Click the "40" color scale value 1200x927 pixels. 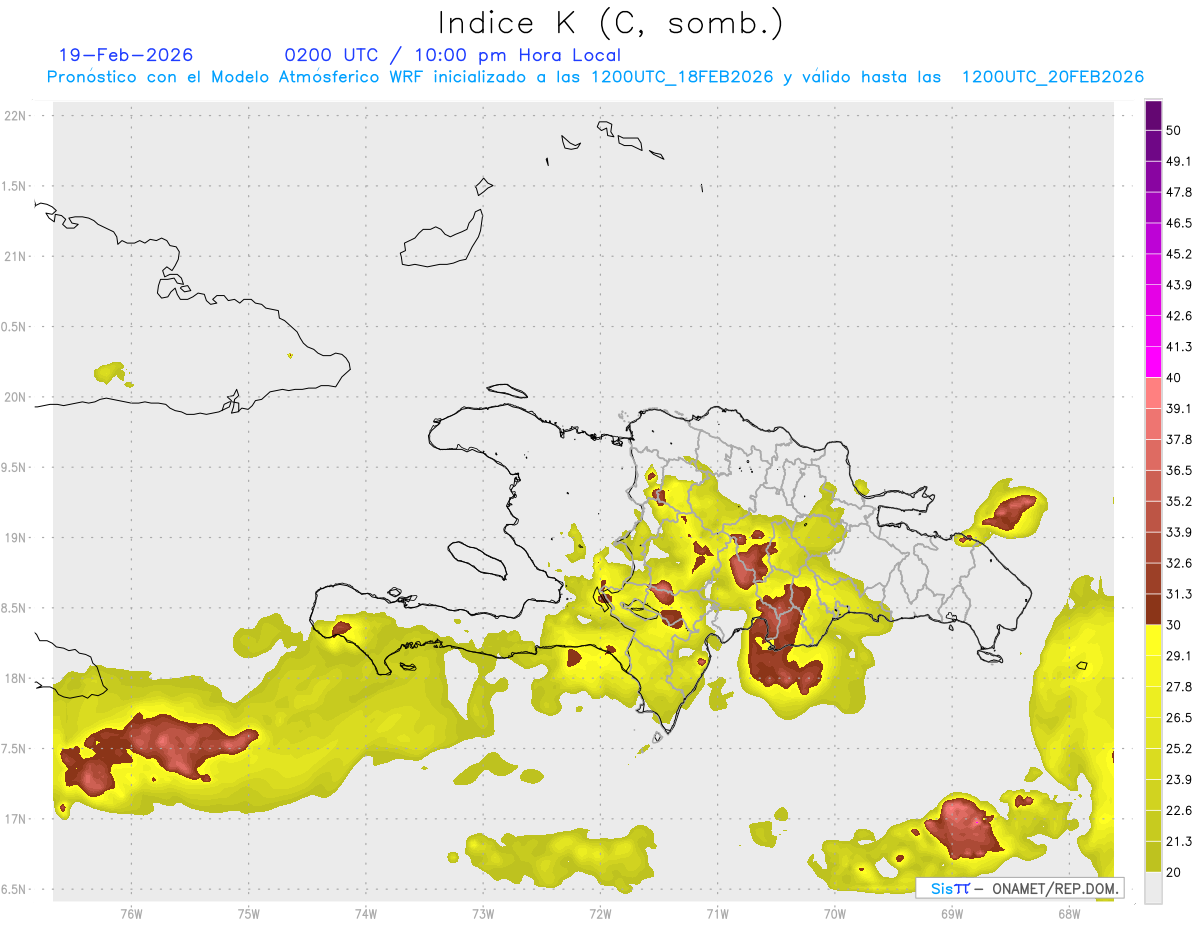pyautogui.click(x=1174, y=377)
